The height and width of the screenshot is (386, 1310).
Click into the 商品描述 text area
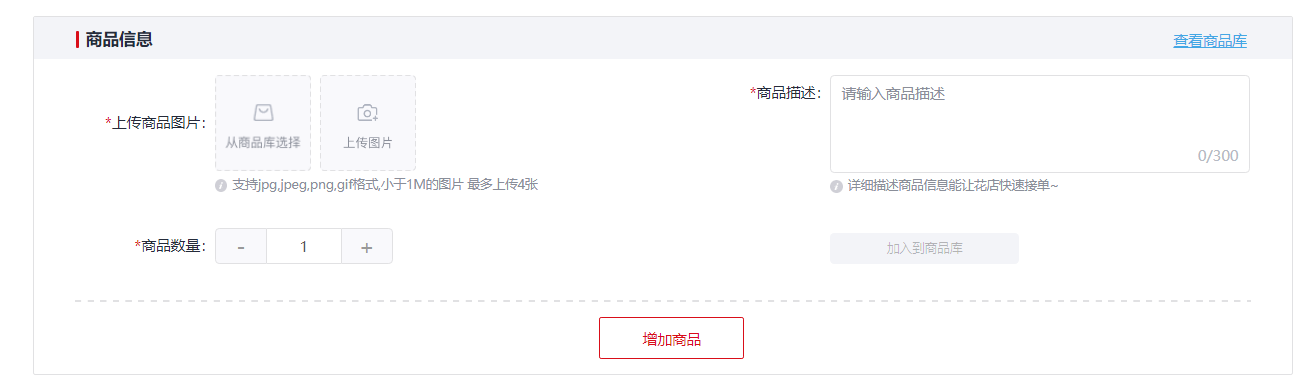click(1039, 124)
